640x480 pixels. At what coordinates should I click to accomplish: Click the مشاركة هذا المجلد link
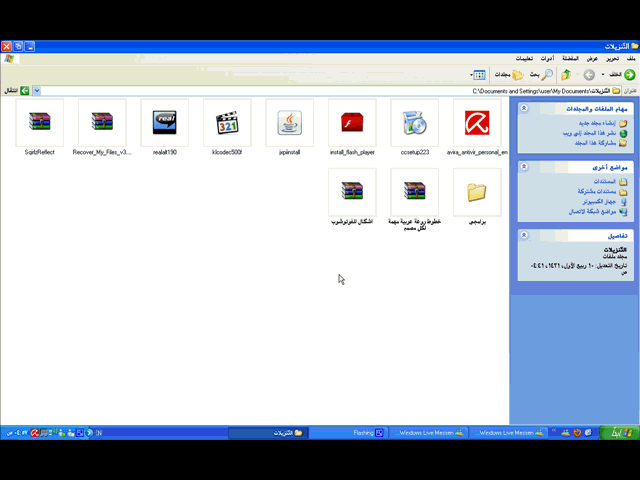point(596,143)
